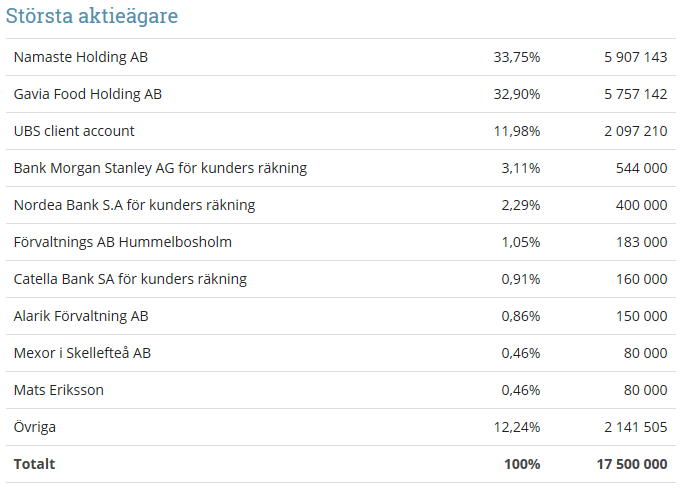Select UBS client account entry
This screenshot has height=491, width=683.
coord(74,131)
